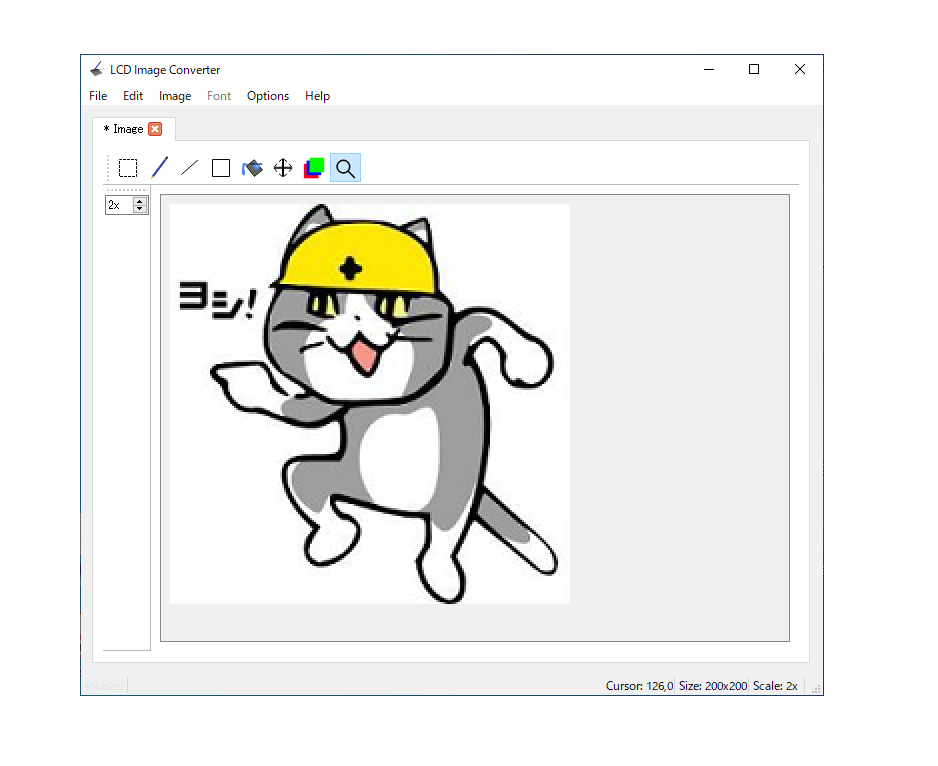
Task: Select the Pen drawing tool
Action: (x=159, y=168)
